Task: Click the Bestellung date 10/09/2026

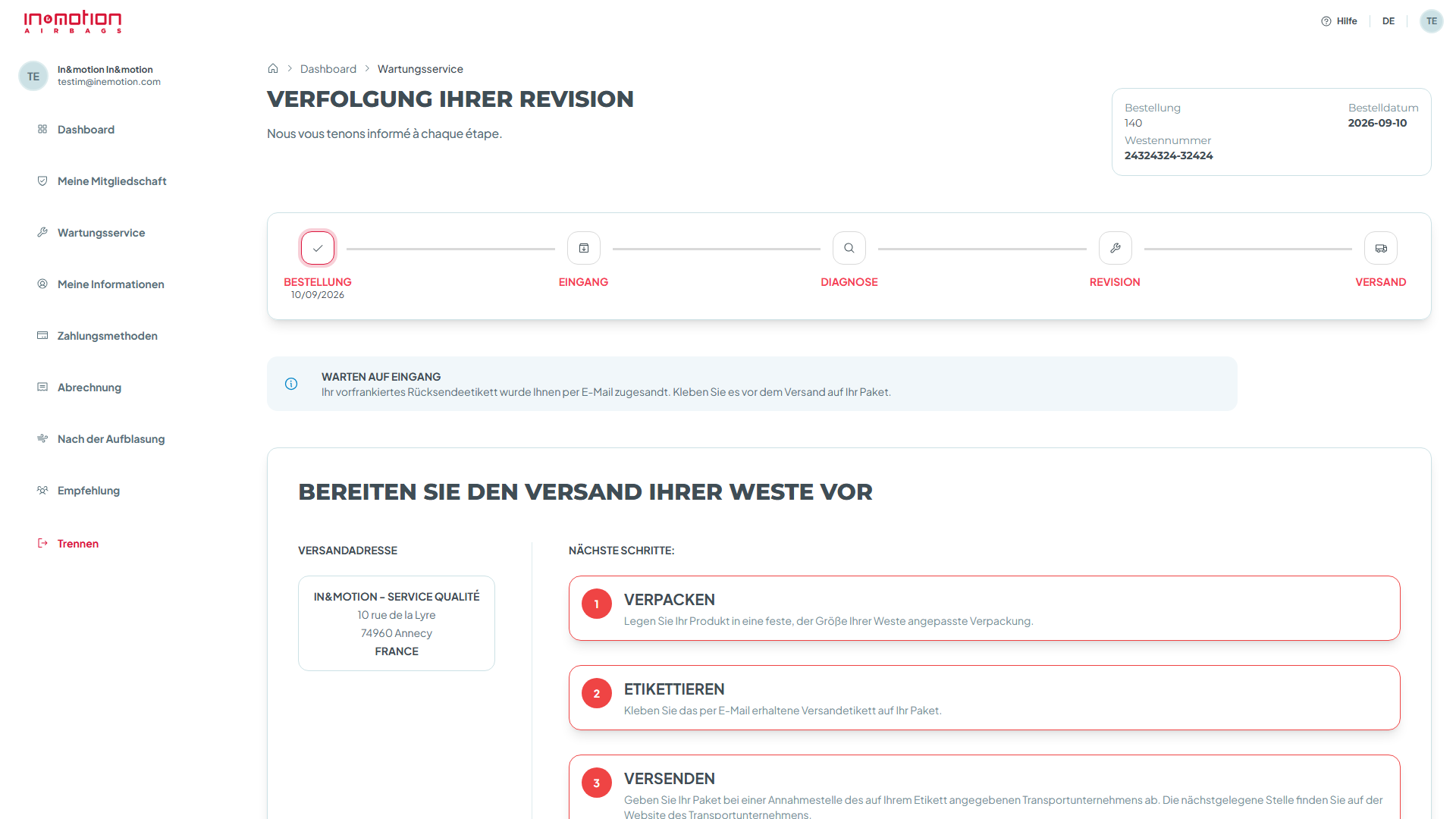Action: [x=318, y=295]
